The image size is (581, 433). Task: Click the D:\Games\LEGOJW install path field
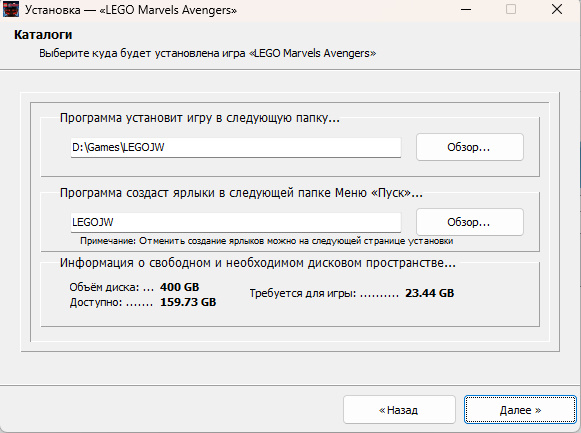click(x=236, y=147)
